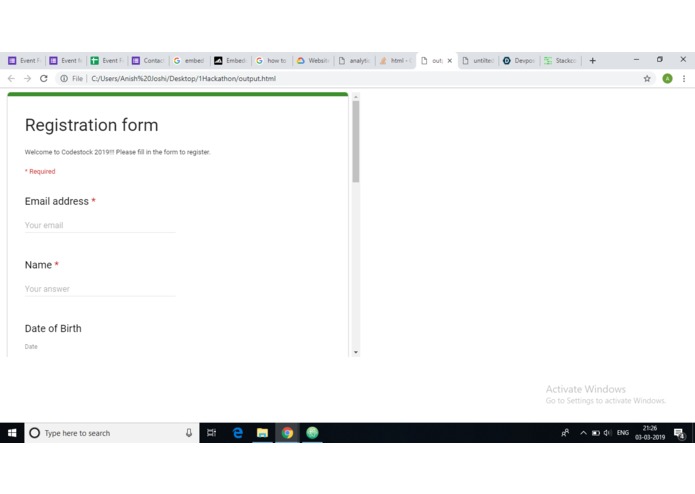Viewport: 695px width, 494px height.
Task: Switch to the Stackoverflow tab
Action: click(560, 60)
